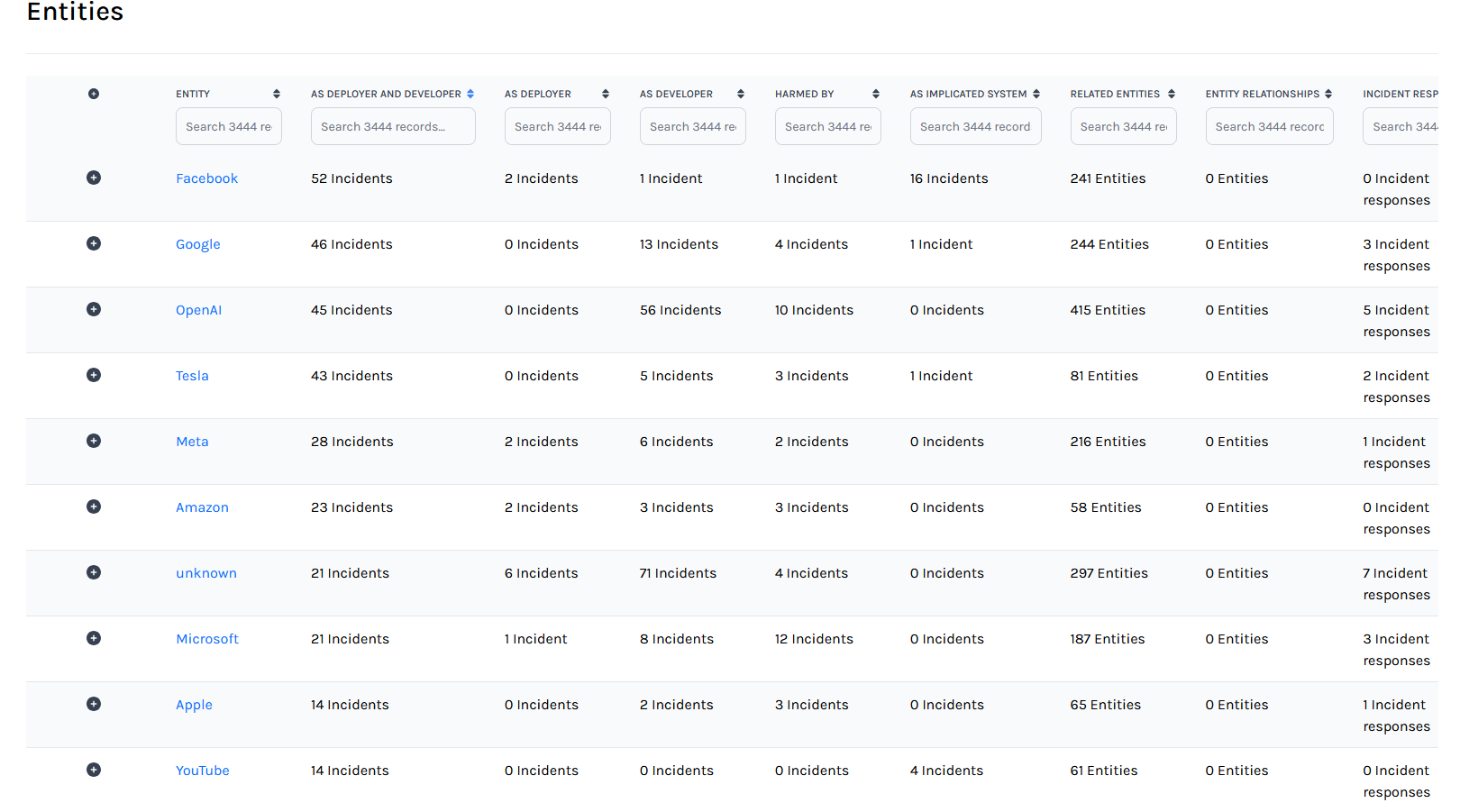Image resolution: width=1460 pixels, height=812 pixels.
Task: Open the Amazon entity link
Action: pos(203,507)
